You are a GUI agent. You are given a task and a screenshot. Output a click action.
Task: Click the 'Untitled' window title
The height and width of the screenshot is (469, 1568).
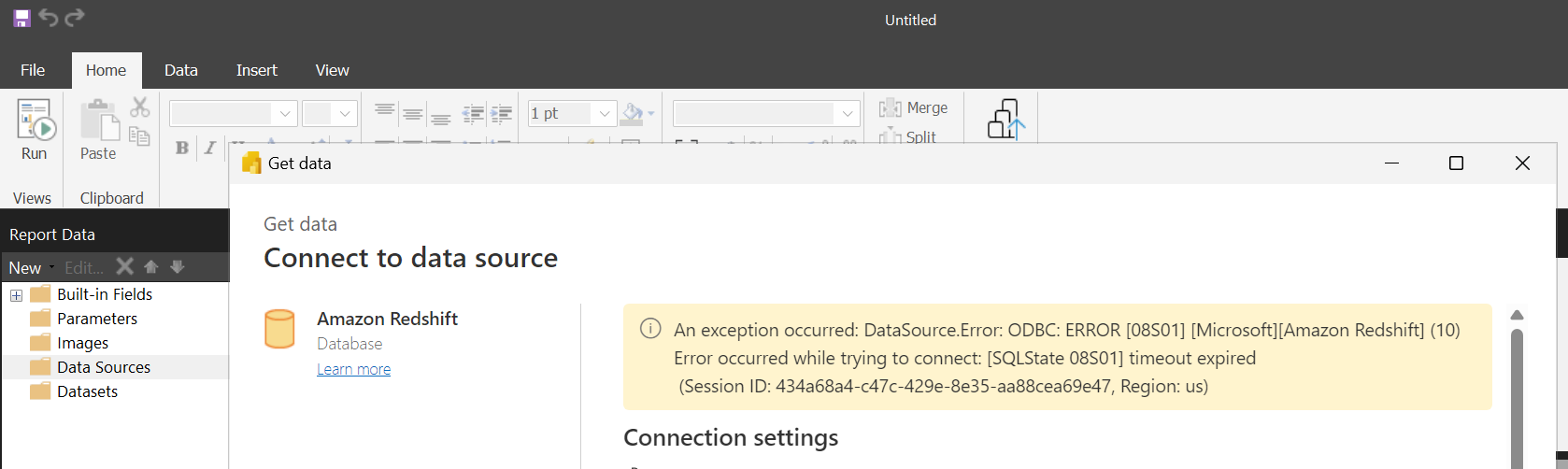(x=910, y=20)
